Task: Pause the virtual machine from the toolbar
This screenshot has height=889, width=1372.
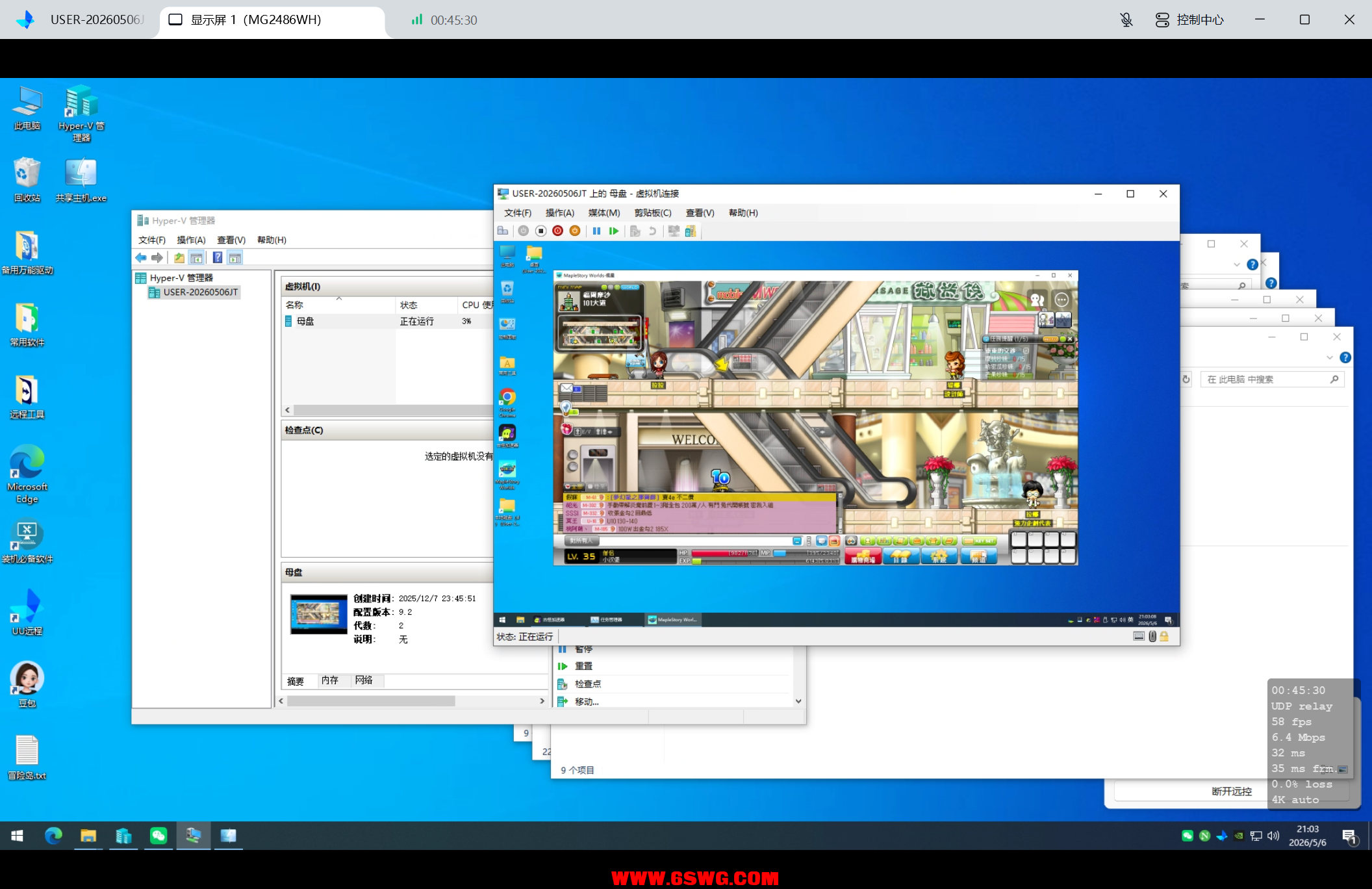Action: pos(596,231)
